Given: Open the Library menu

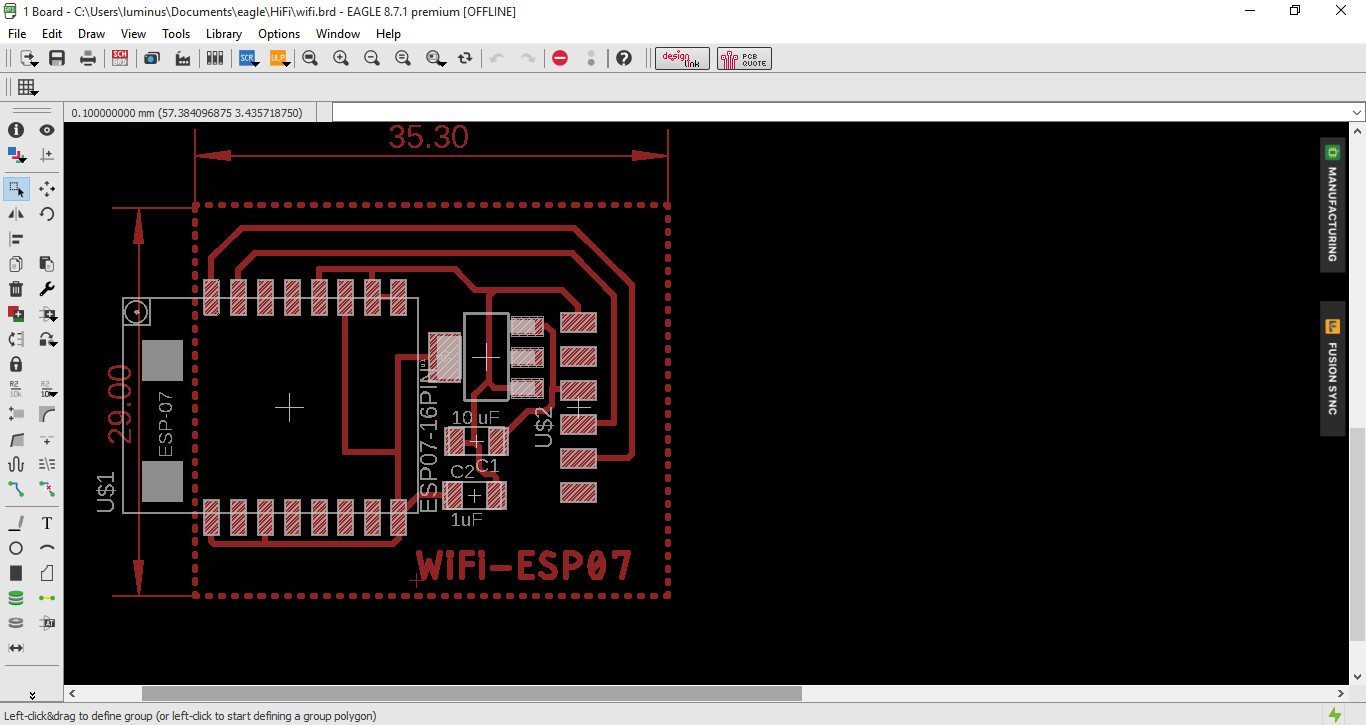Looking at the screenshot, I should [224, 33].
